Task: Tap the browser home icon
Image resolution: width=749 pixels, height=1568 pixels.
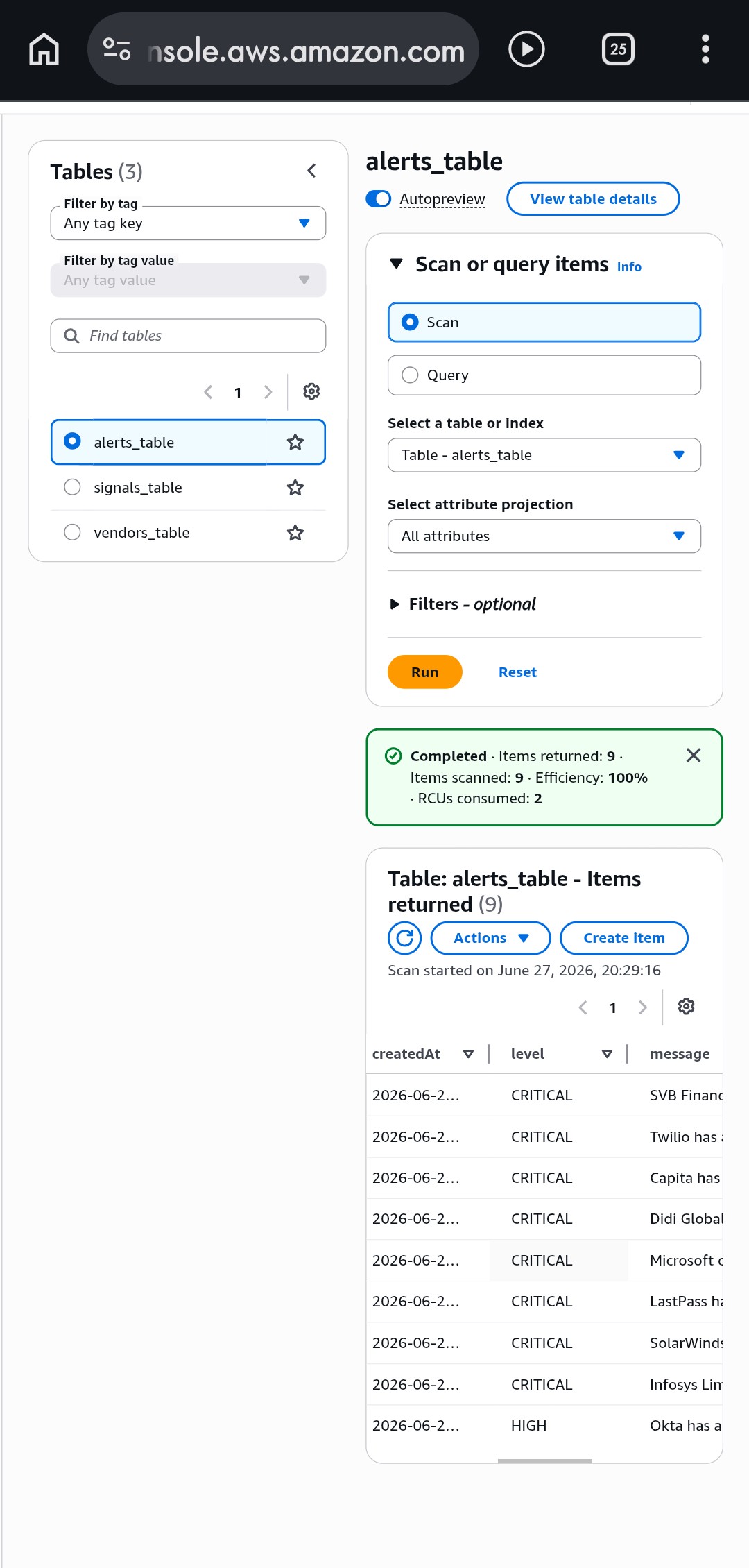Action: (x=44, y=49)
